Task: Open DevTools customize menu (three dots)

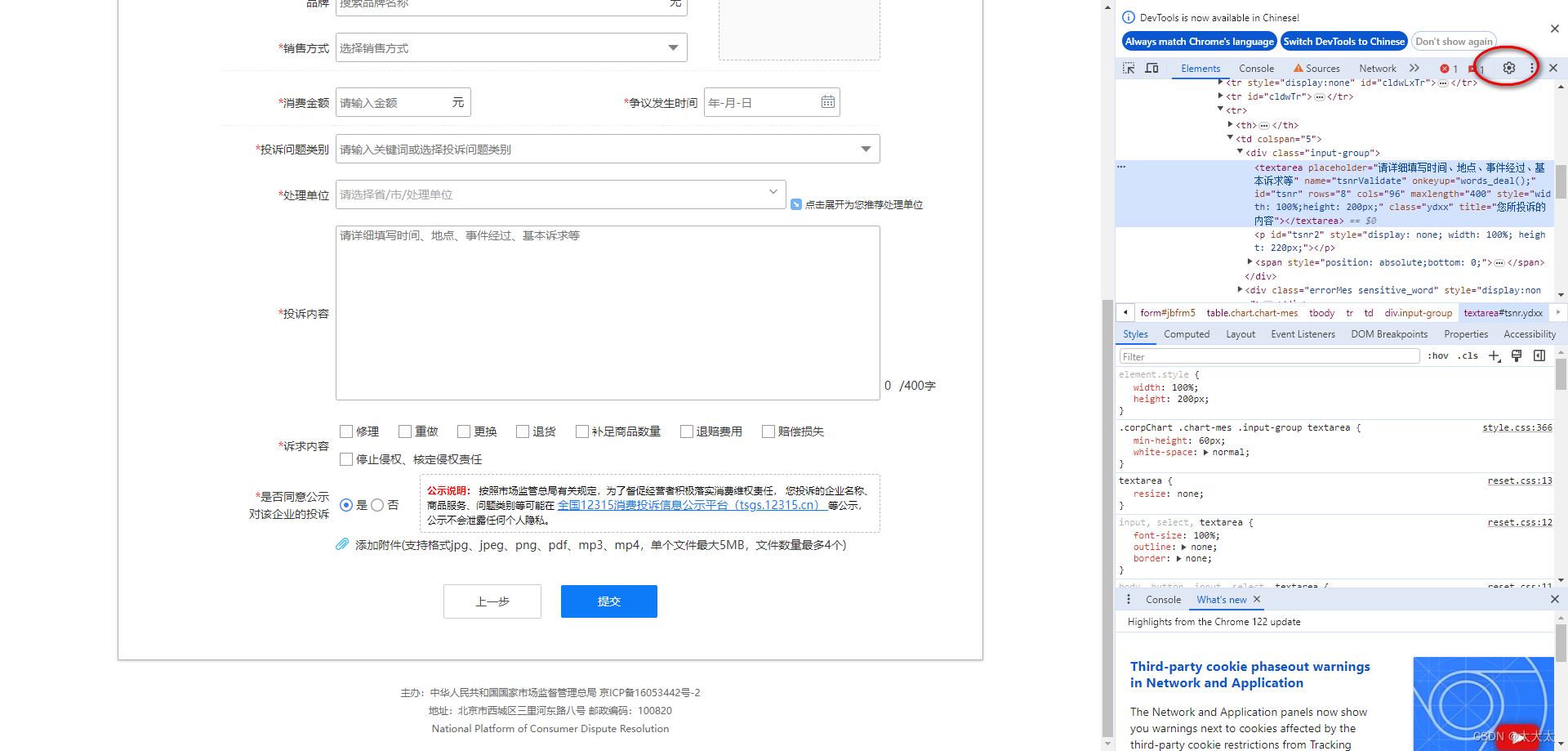Action: click(1532, 69)
